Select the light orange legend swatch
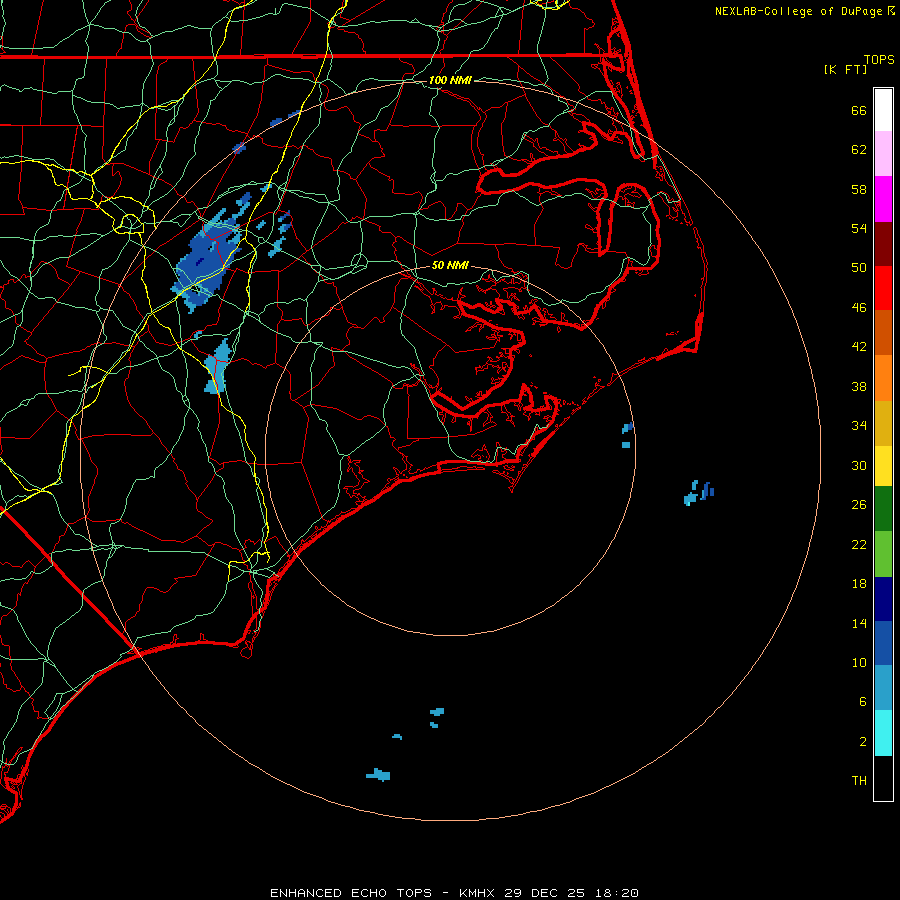 pos(883,378)
